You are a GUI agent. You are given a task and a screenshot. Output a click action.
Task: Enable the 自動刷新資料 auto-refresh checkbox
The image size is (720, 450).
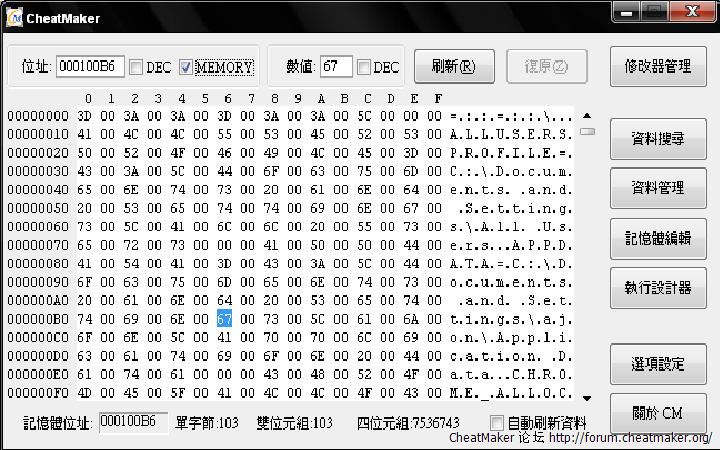coord(496,422)
